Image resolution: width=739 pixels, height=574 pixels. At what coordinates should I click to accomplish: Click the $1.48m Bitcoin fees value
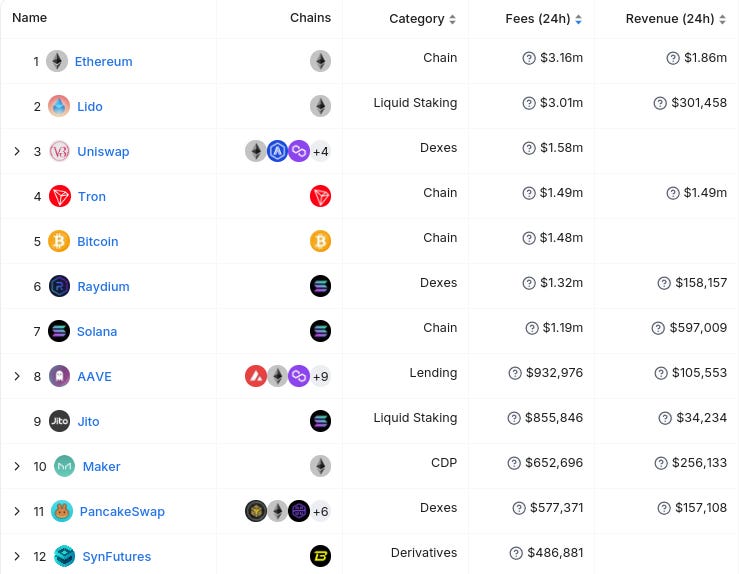click(x=561, y=238)
